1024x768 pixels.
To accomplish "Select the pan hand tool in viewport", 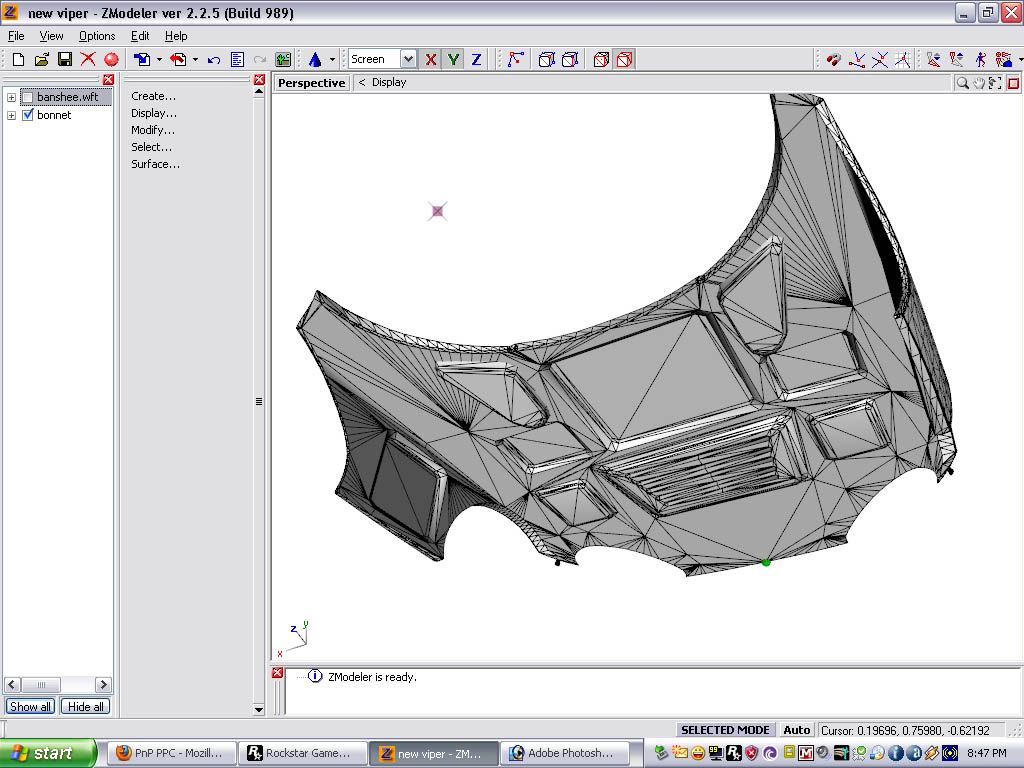I will pyautogui.click(x=979, y=83).
